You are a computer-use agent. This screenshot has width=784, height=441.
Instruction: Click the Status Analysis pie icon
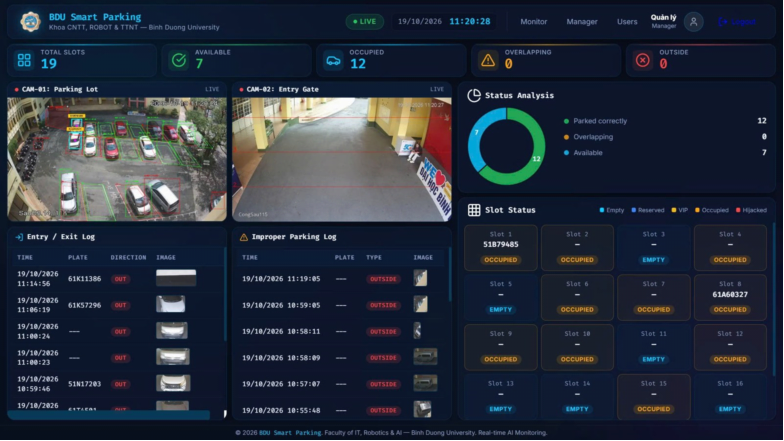coord(474,96)
